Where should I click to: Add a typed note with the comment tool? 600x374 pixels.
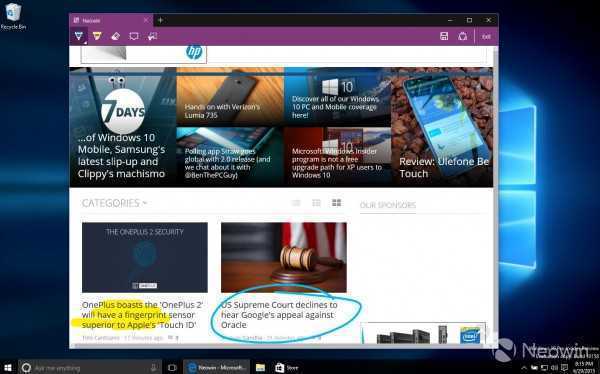coord(134,36)
